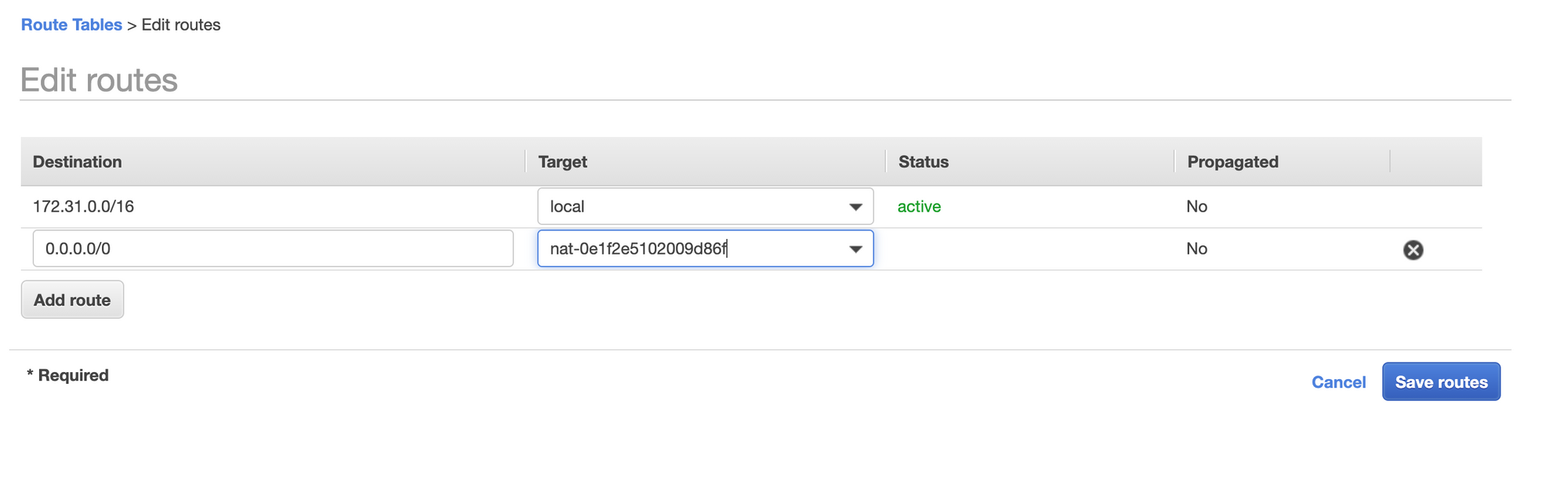Image resolution: width=1568 pixels, height=477 pixels.
Task: Click the large Edit routes page heading
Action: tap(99, 80)
